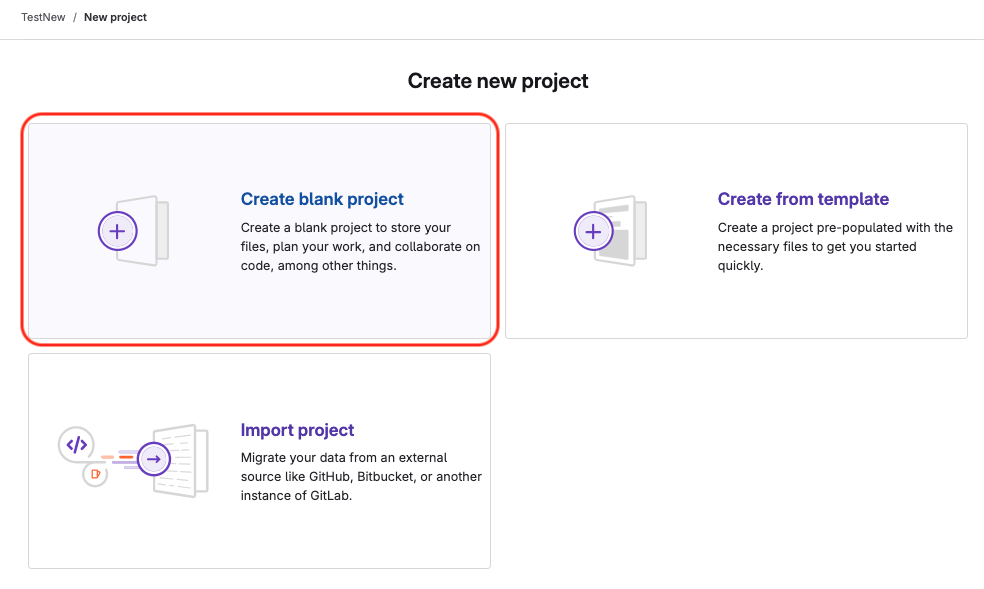Select the New project breadcrumb item
Image resolution: width=984 pixels, height=589 pixels.
(115, 17)
